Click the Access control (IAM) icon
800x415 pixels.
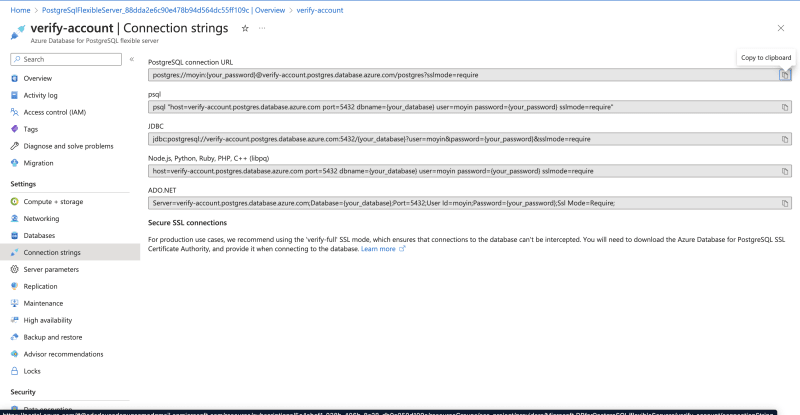14,112
